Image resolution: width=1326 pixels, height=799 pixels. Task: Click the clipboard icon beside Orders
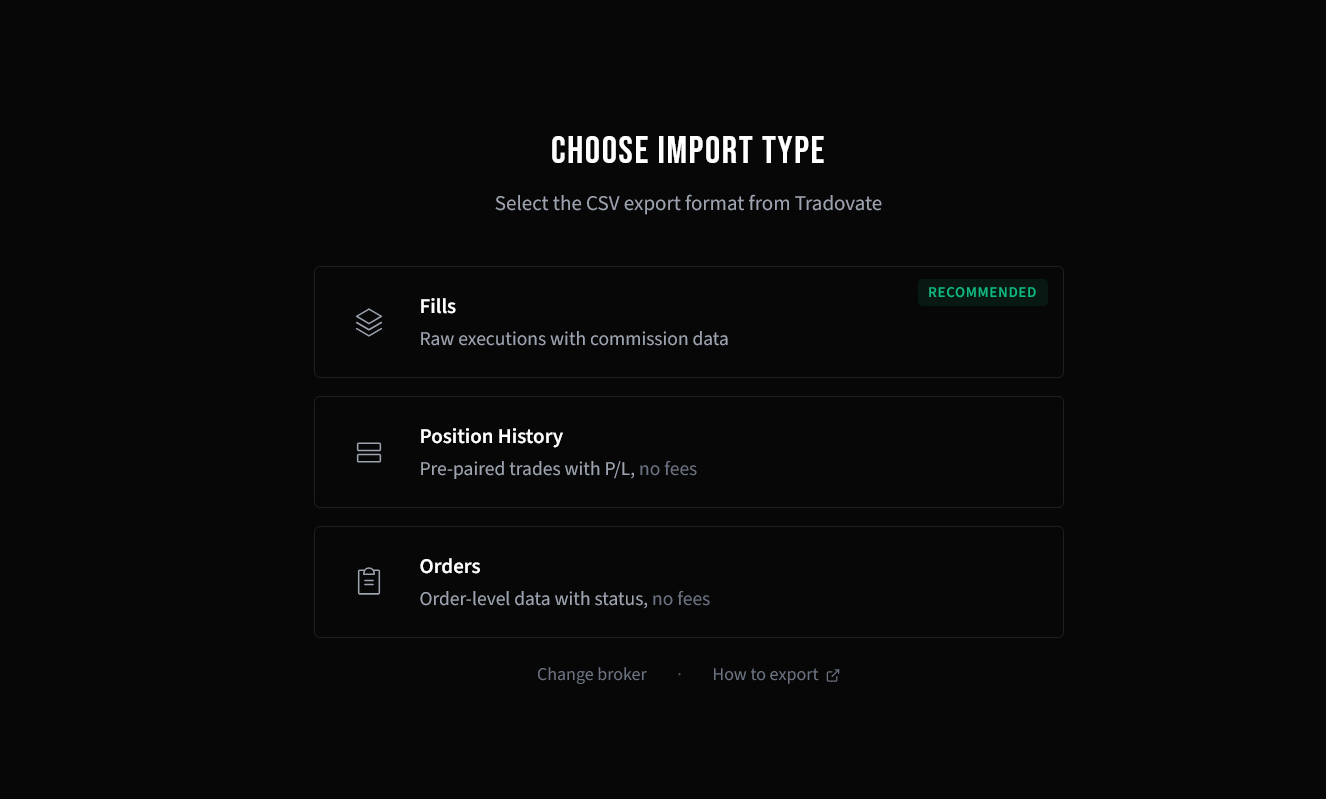[x=369, y=581]
